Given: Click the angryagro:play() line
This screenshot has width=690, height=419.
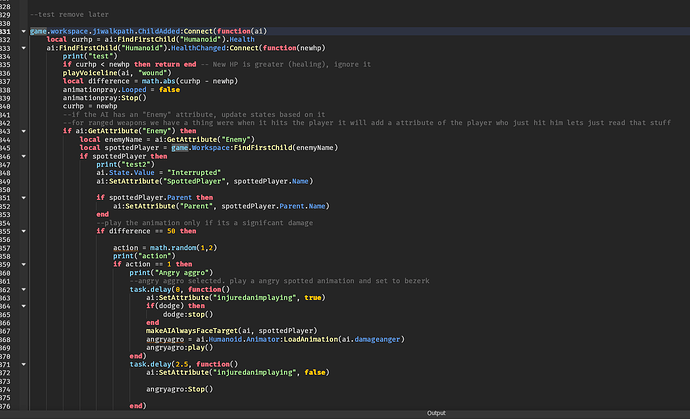Looking at the screenshot, I should [180, 348].
